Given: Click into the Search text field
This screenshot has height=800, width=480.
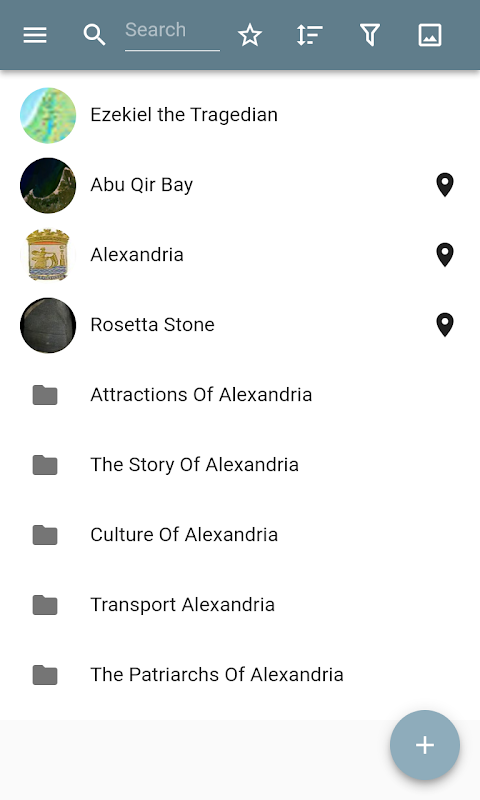Looking at the screenshot, I should (x=172, y=35).
